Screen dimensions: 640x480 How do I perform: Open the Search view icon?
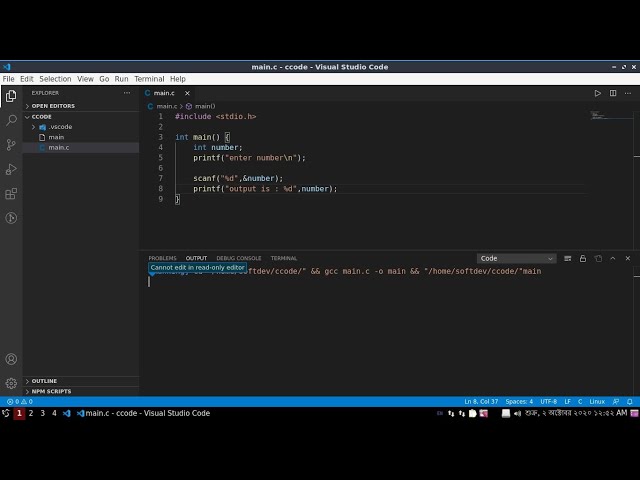pos(11,120)
